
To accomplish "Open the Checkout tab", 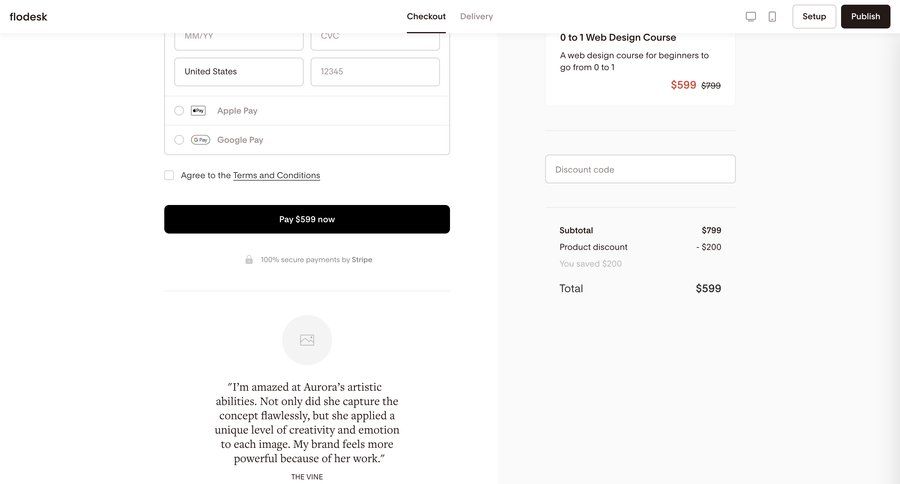I will (426, 16).
